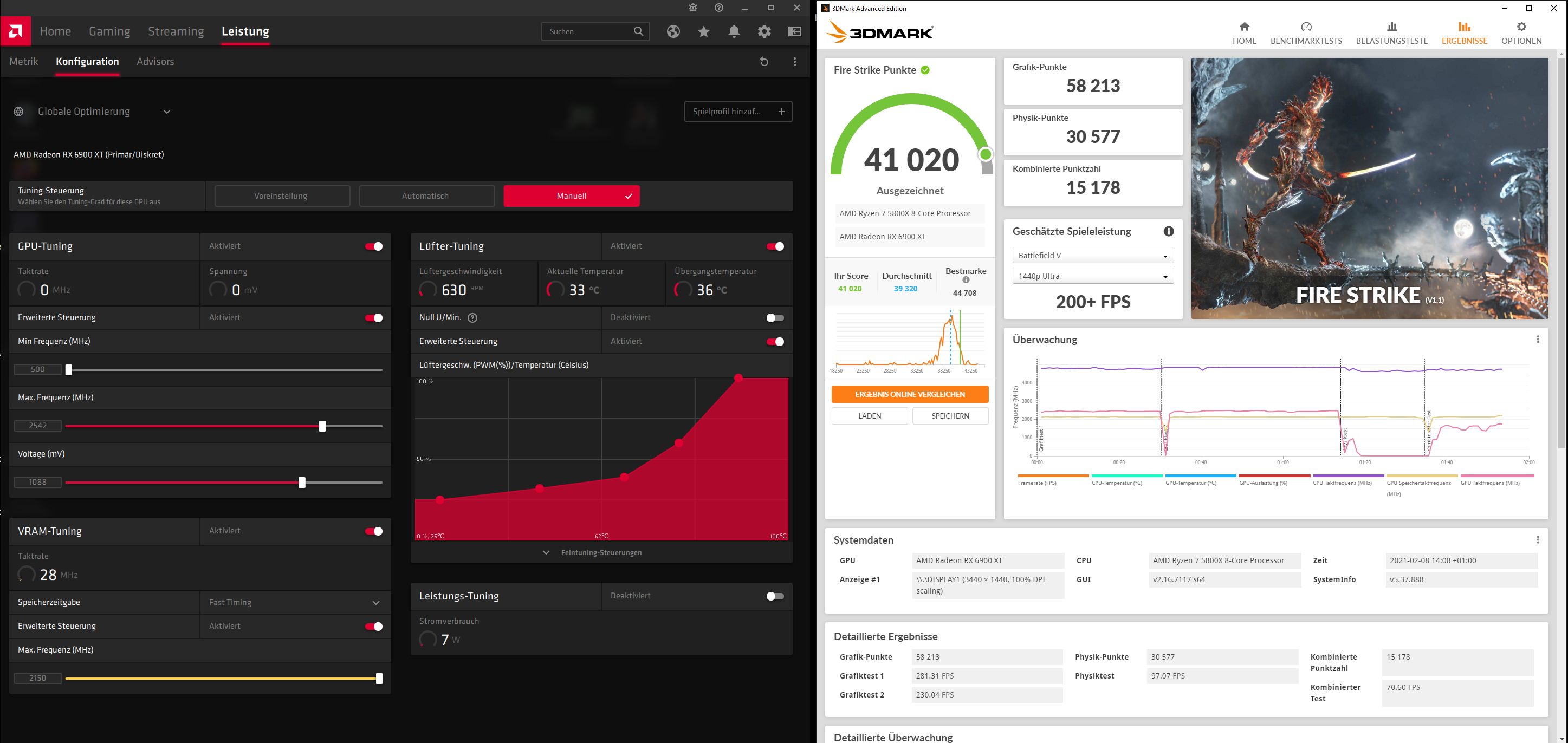Viewport: 1568px width, 743px height.
Task: Click the reset tuning arrow icon
Action: tap(764, 61)
